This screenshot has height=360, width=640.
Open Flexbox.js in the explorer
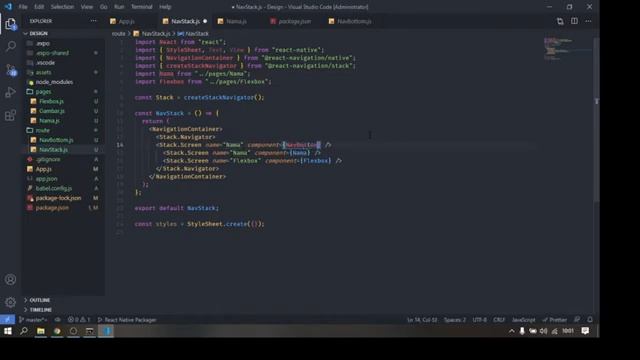point(51,101)
